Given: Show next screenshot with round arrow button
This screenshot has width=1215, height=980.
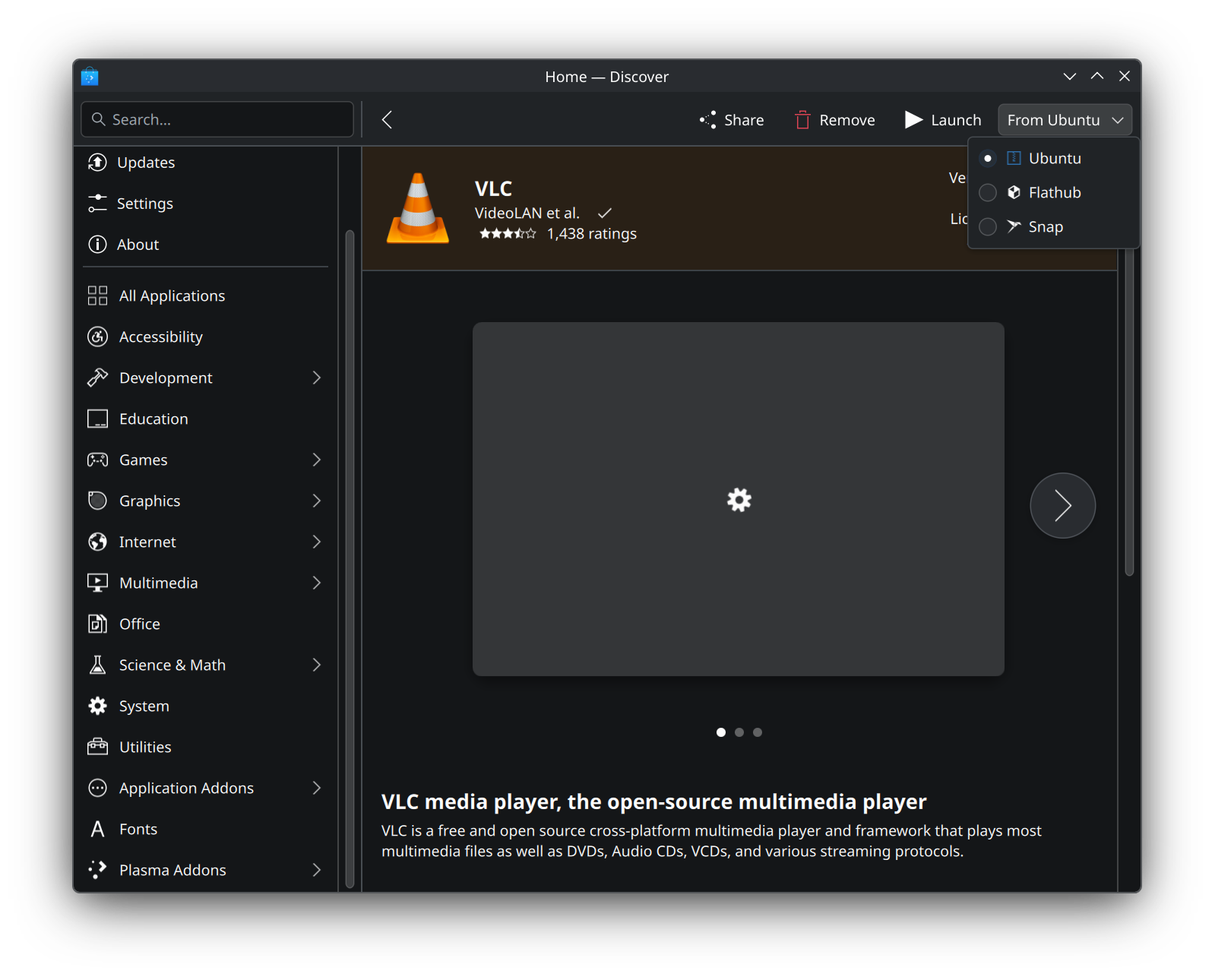Looking at the screenshot, I should (1062, 505).
